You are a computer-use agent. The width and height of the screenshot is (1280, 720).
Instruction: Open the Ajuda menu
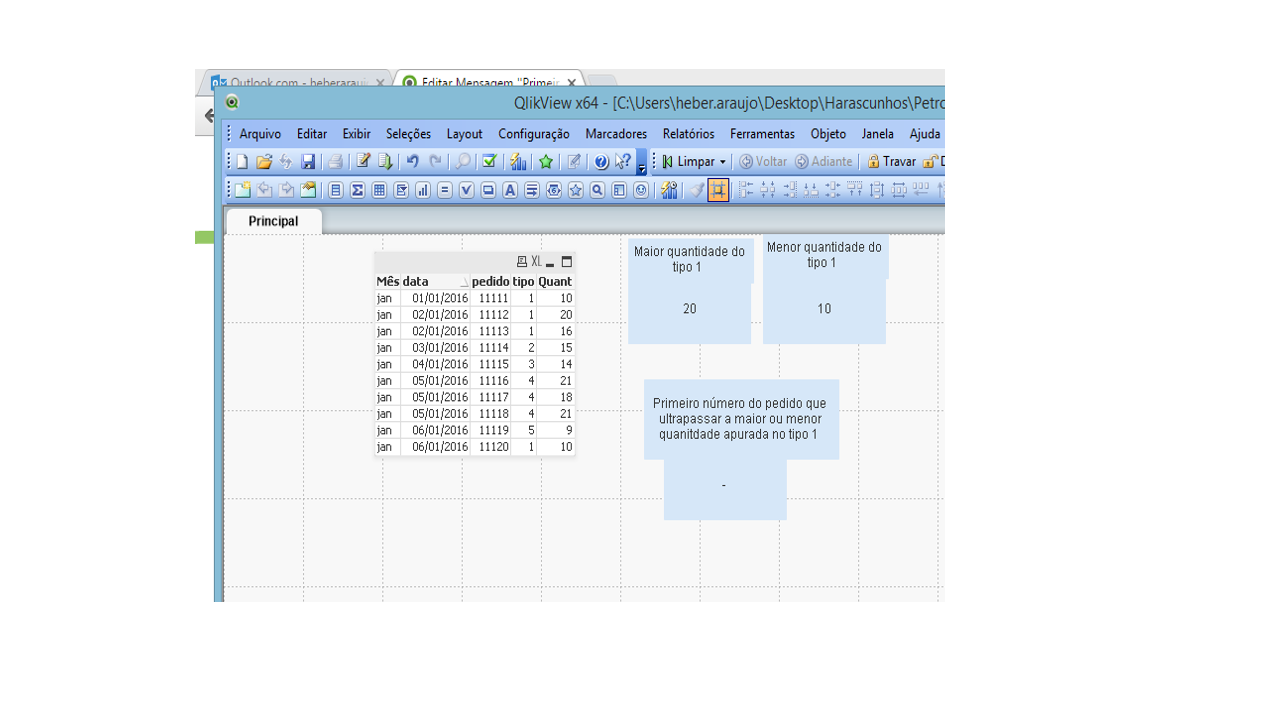[925, 134]
